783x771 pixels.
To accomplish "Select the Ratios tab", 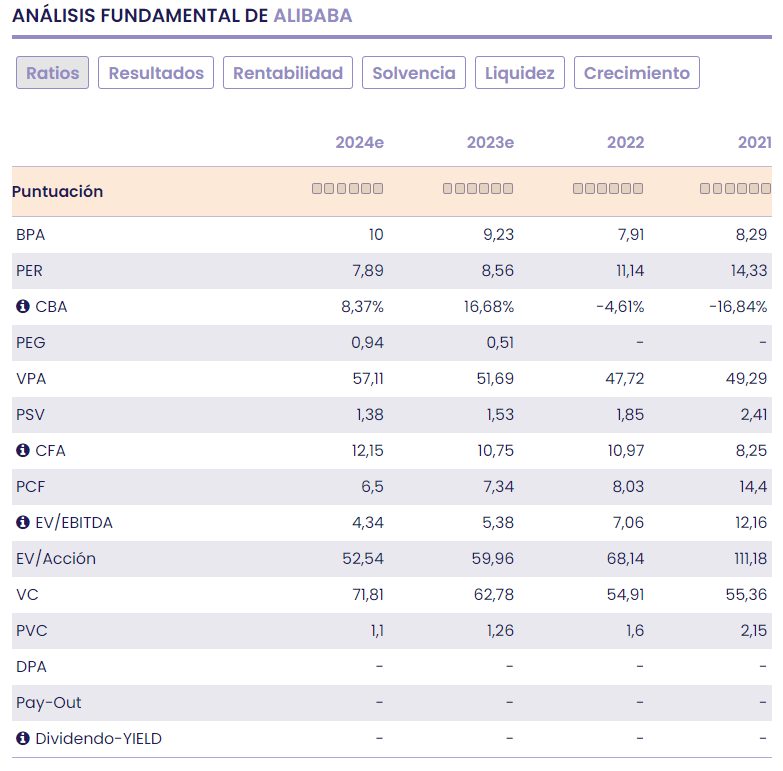I will tap(53, 73).
